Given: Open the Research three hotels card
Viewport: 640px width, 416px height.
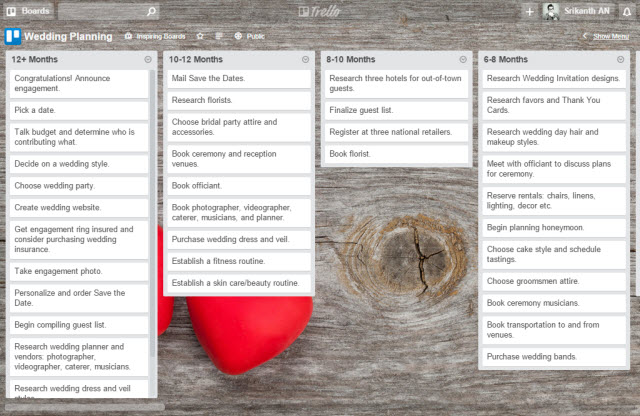Looking at the screenshot, I should (x=396, y=84).
